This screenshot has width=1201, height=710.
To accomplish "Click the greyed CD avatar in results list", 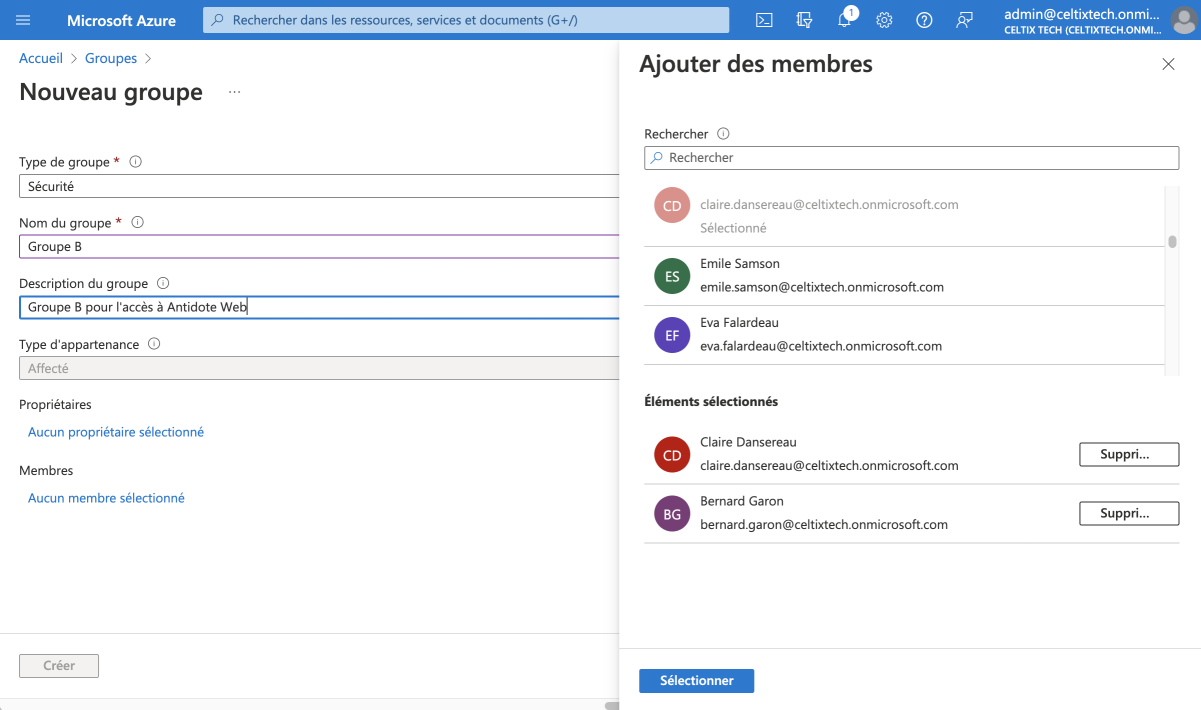I will coord(672,205).
